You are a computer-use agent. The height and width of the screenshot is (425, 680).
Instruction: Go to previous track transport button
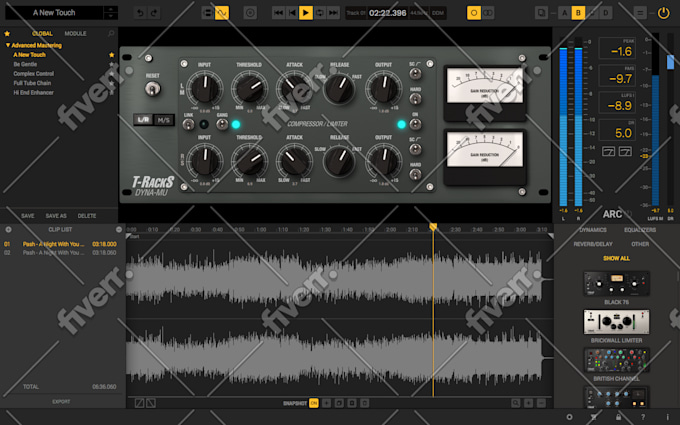click(292, 13)
